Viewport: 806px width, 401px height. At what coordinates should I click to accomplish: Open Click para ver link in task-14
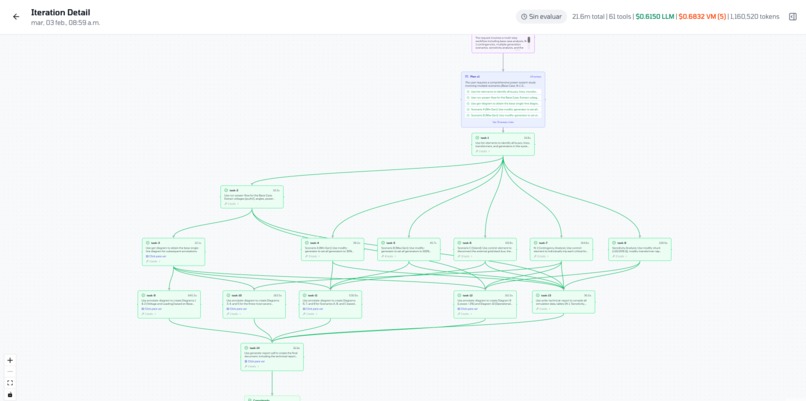[254, 361]
